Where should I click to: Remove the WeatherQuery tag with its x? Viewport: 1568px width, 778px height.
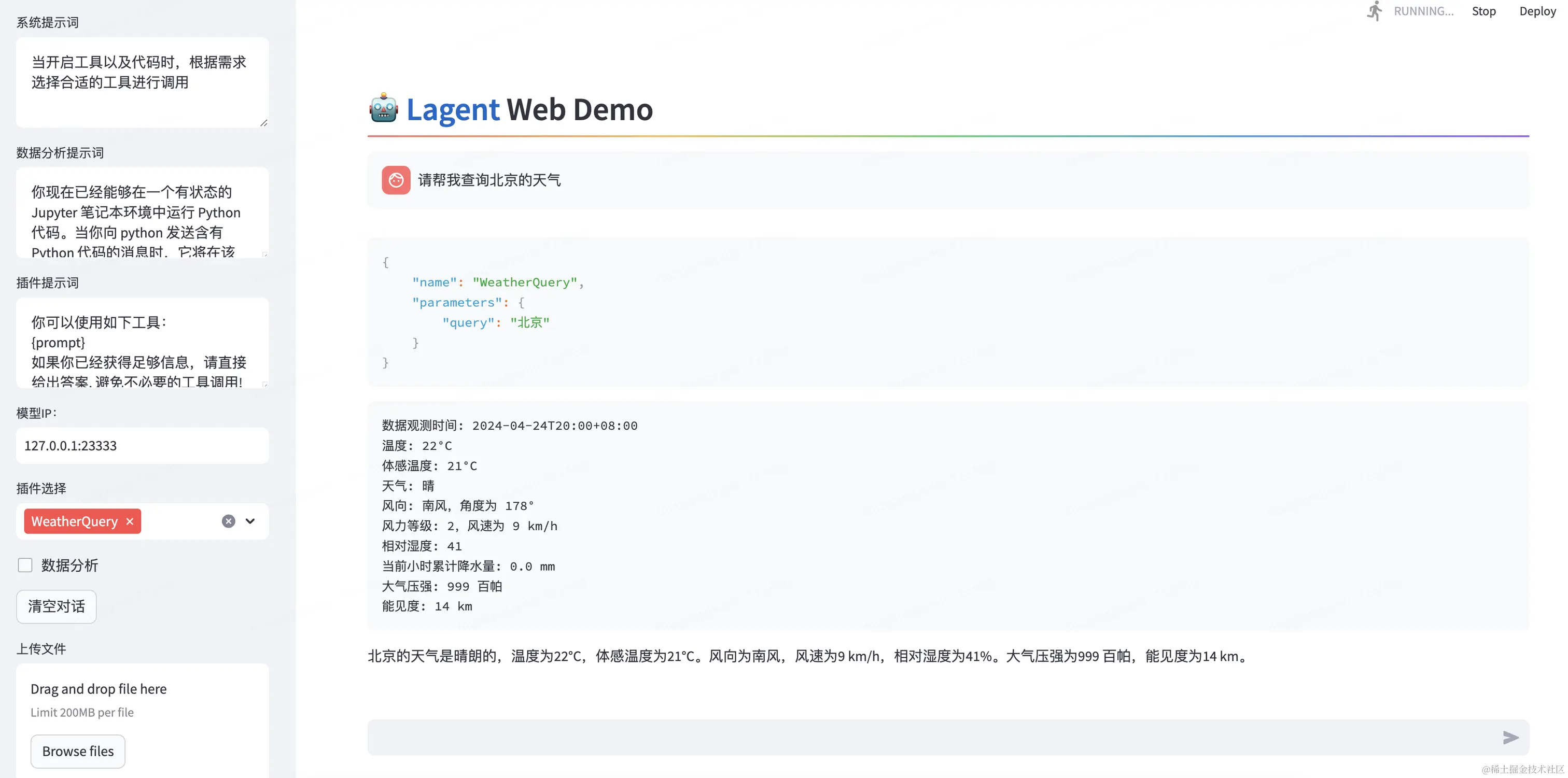pyautogui.click(x=130, y=521)
